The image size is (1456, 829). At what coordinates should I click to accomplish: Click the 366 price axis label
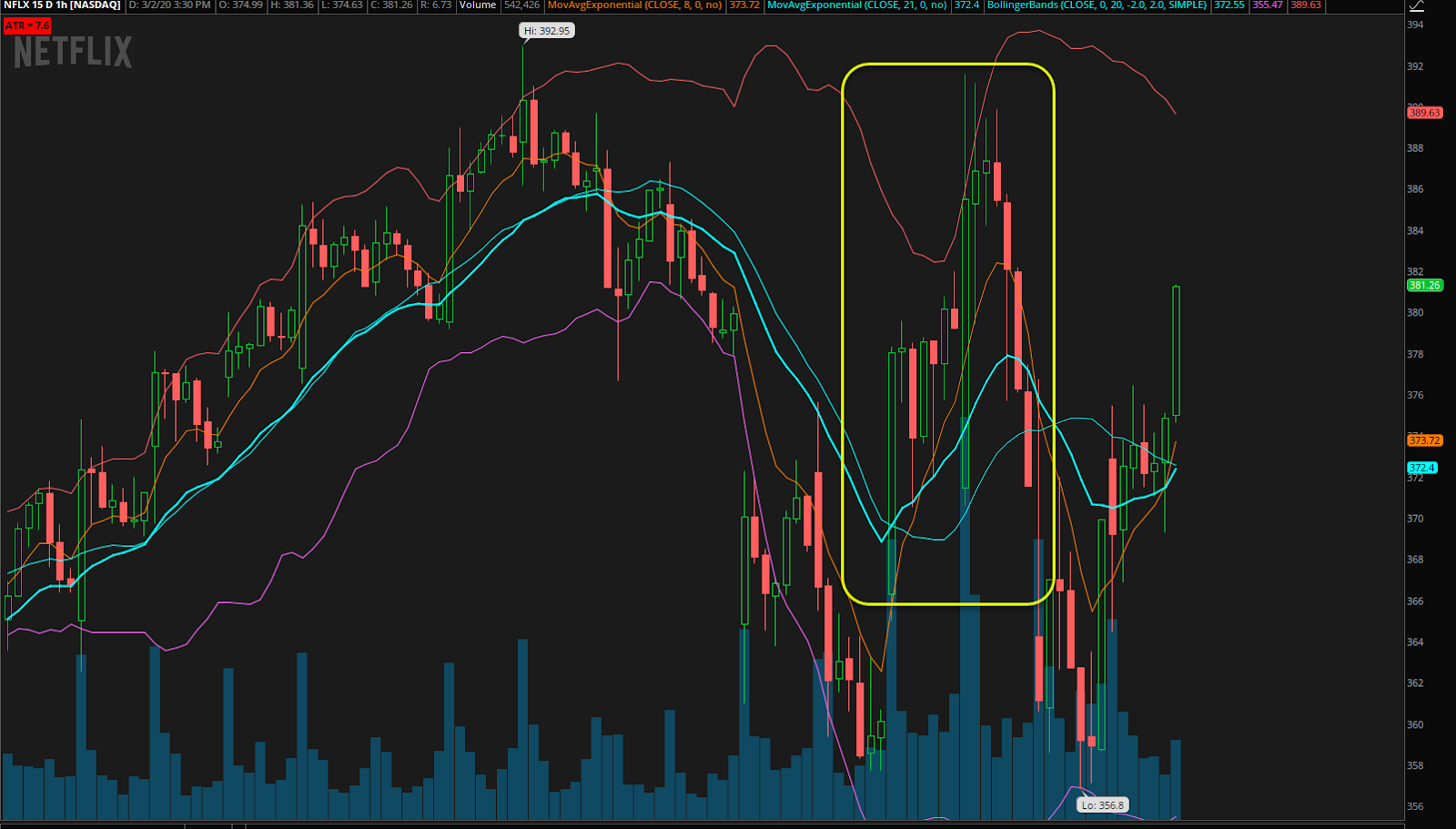(1415, 601)
